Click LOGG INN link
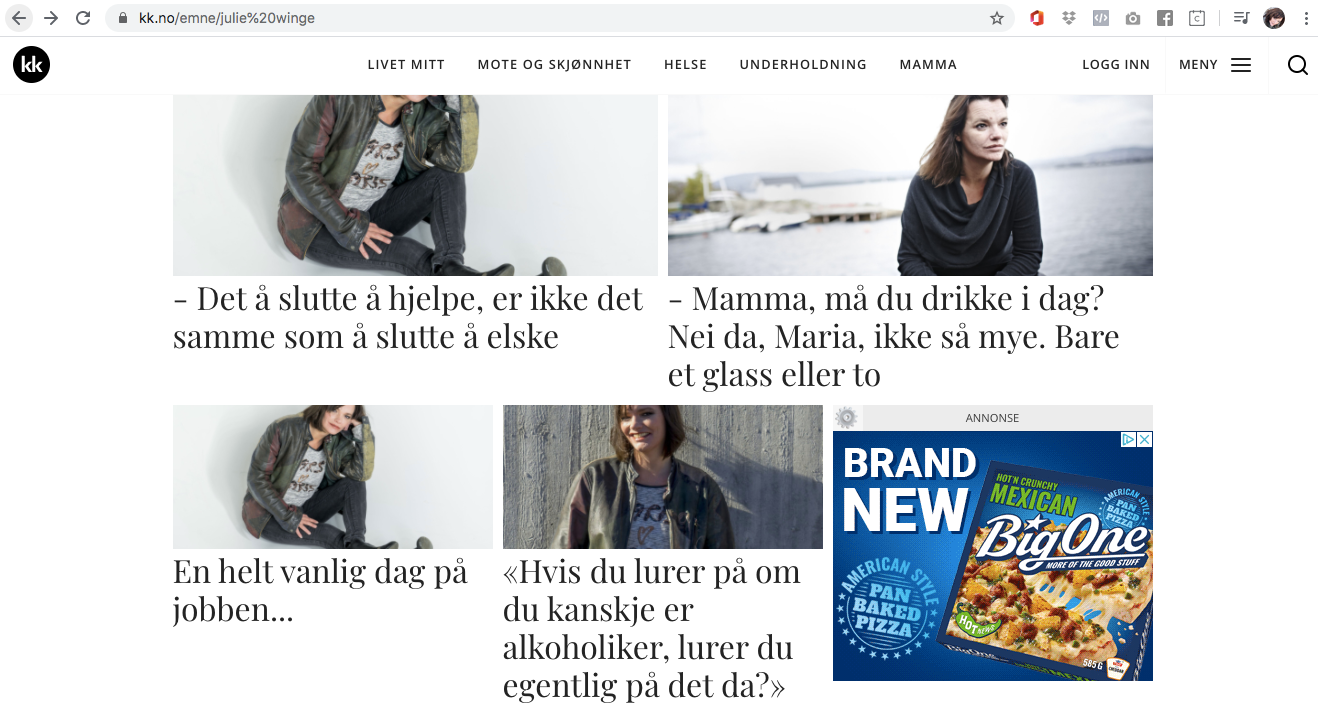 coord(1116,65)
